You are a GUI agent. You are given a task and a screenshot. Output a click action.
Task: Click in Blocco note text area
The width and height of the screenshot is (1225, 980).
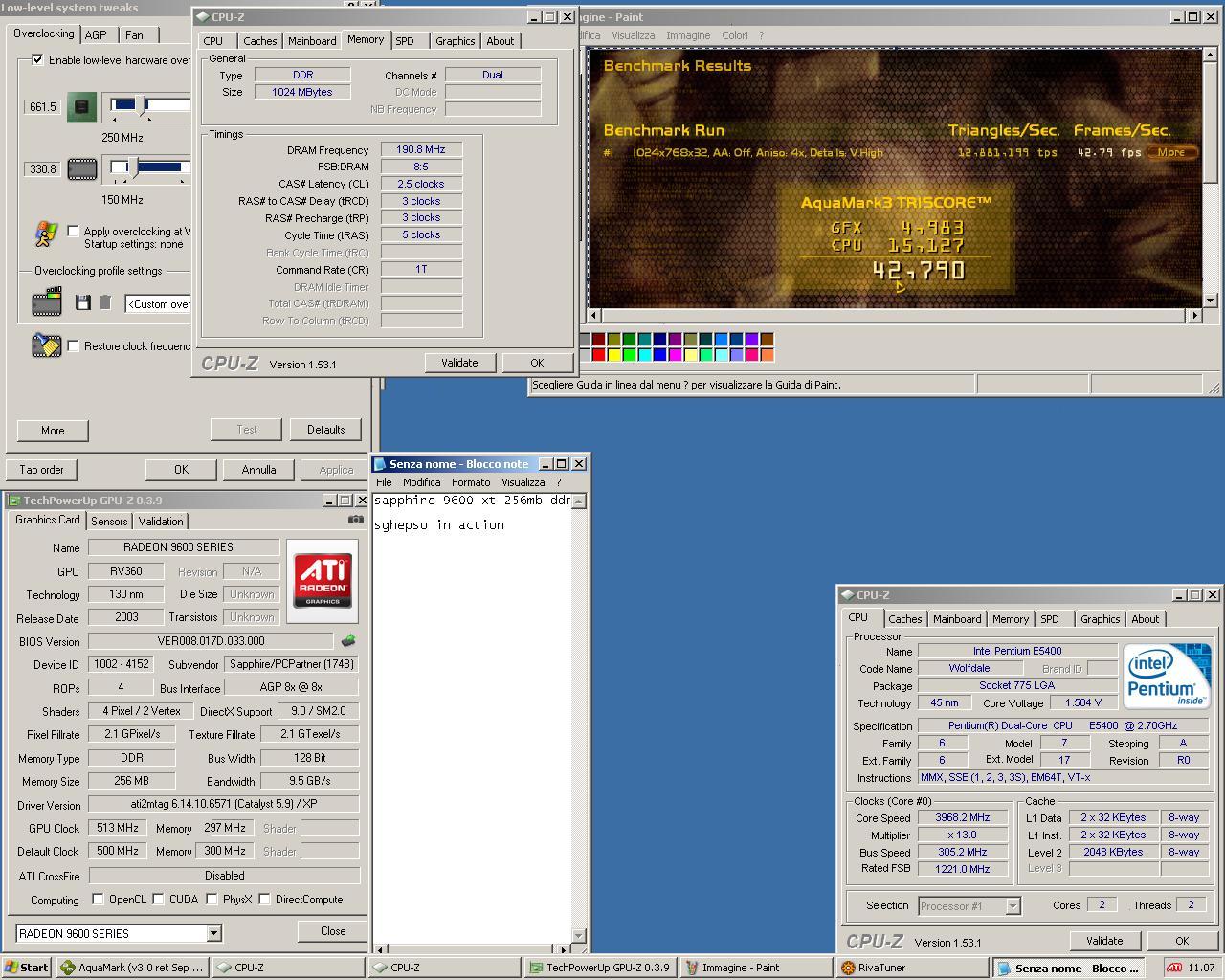coord(471,718)
